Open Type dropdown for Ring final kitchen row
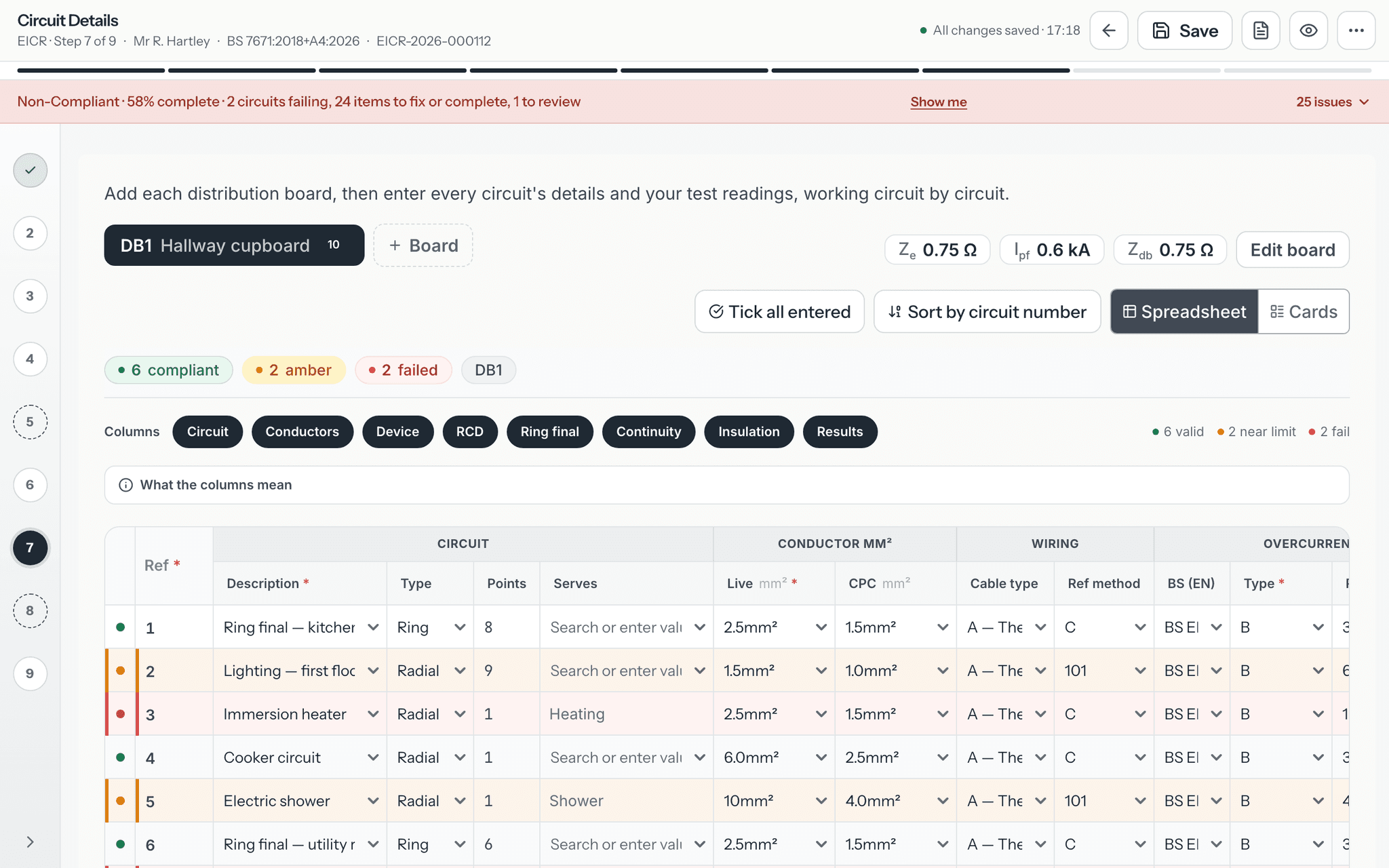 [430, 627]
